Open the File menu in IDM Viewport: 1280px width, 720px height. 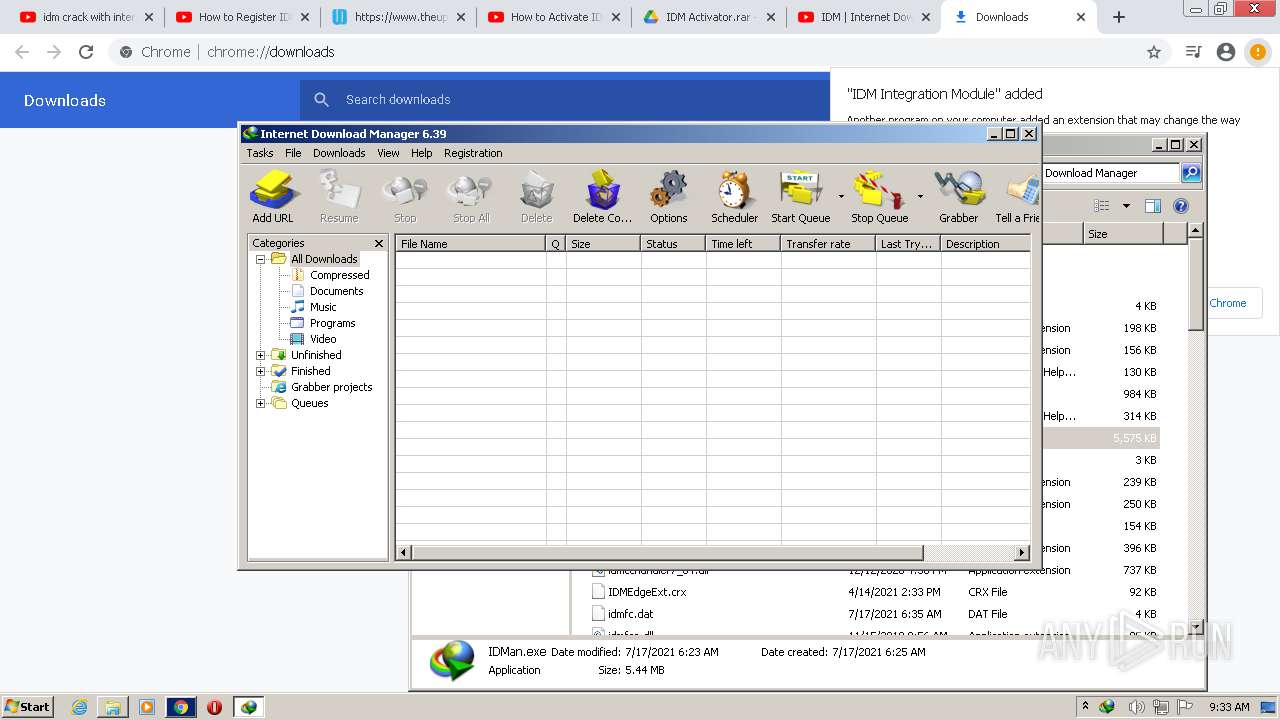pyautogui.click(x=293, y=153)
